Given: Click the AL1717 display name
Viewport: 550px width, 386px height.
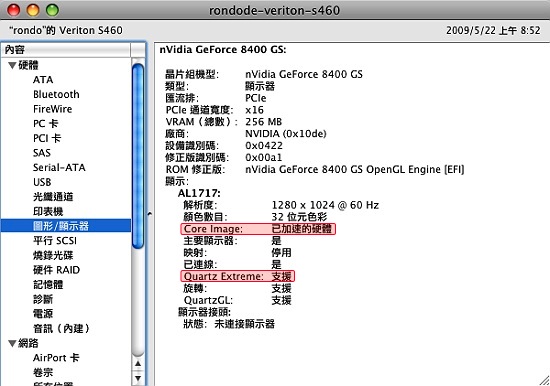Looking at the screenshot, I should pyautogui.click(x=199, y=193).
